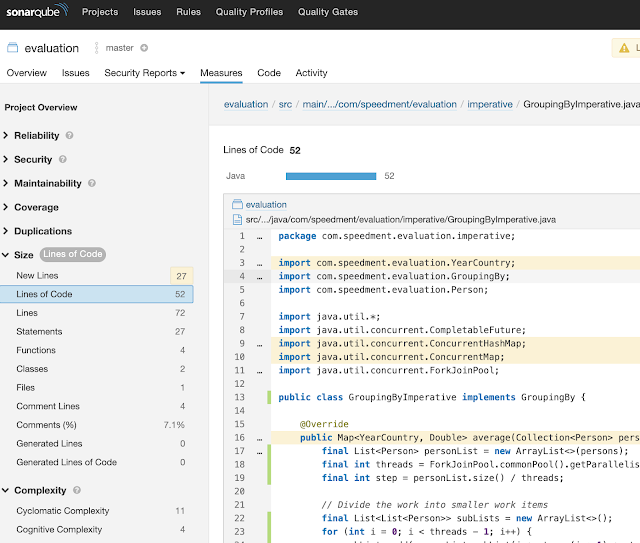Click the help icon beside Reliability
Image resolution: width=640 pixels, height=543 pixels.
point(70,136)
